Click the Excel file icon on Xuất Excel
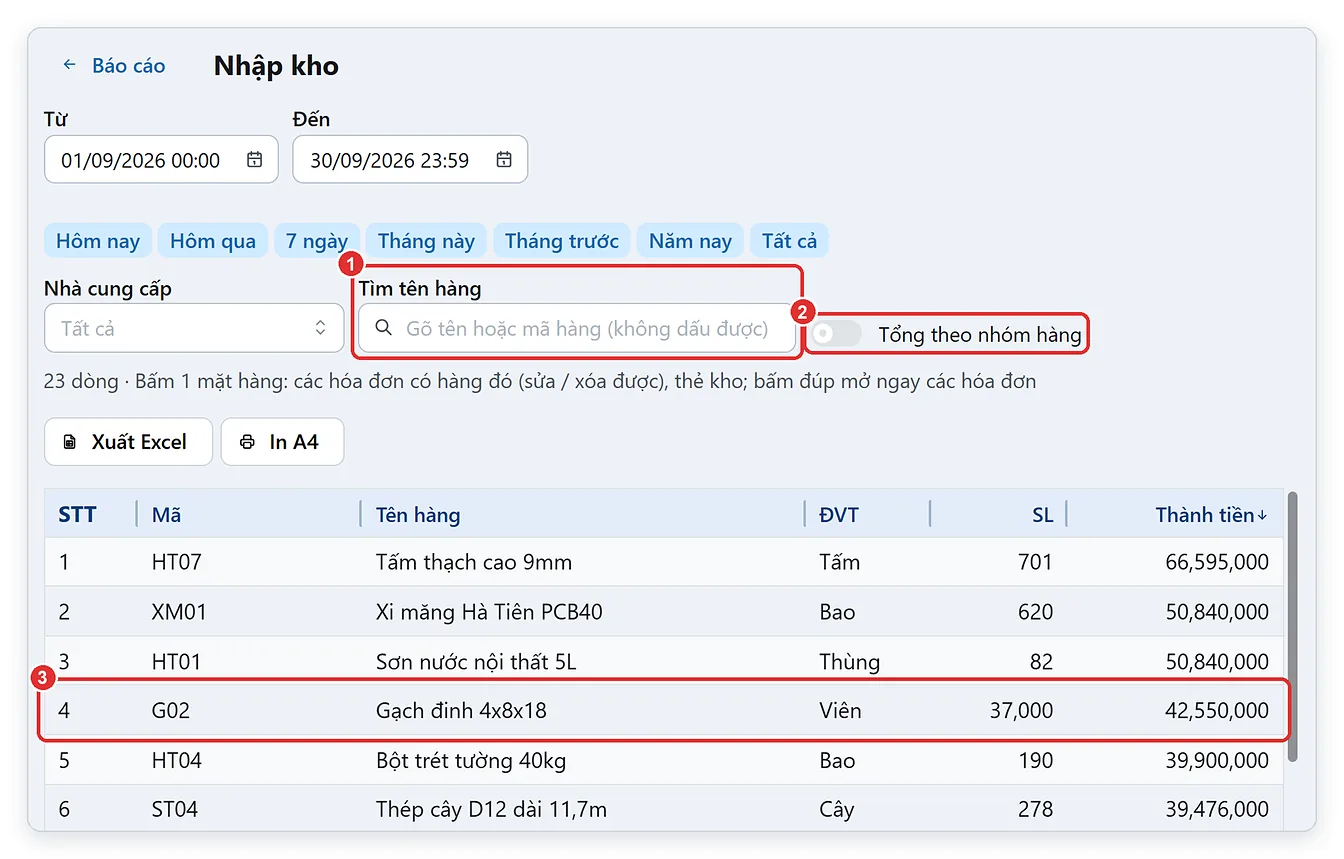Screen dimensions: 1344x859 click(x=69, y=442)
